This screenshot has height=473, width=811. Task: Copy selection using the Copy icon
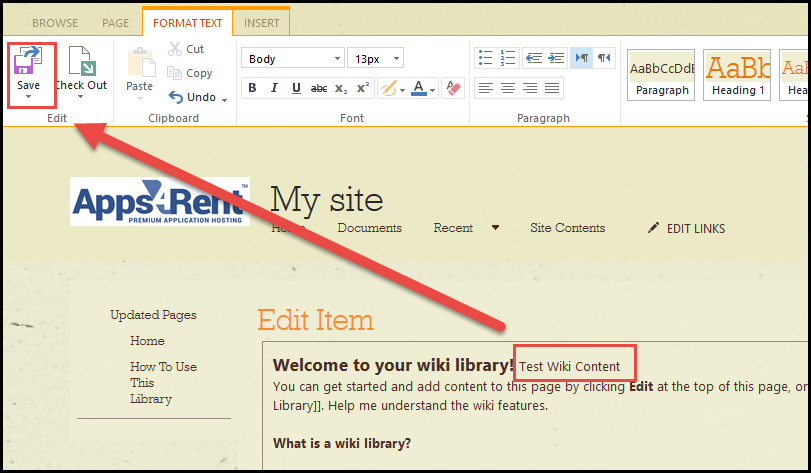pyautogui.click(x=174, y=73)
